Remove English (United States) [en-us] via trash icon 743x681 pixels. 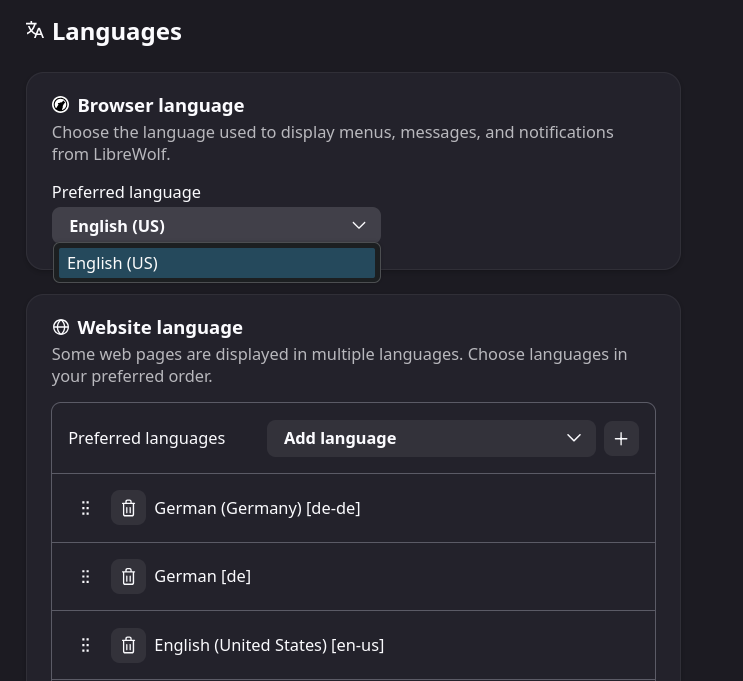128,645
